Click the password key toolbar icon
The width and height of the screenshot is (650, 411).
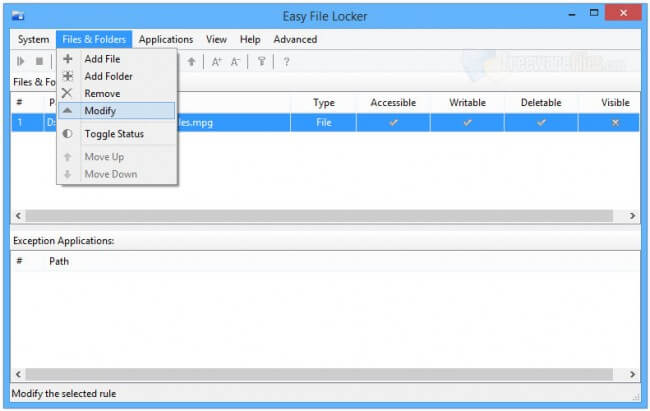[x=262, y=62]
